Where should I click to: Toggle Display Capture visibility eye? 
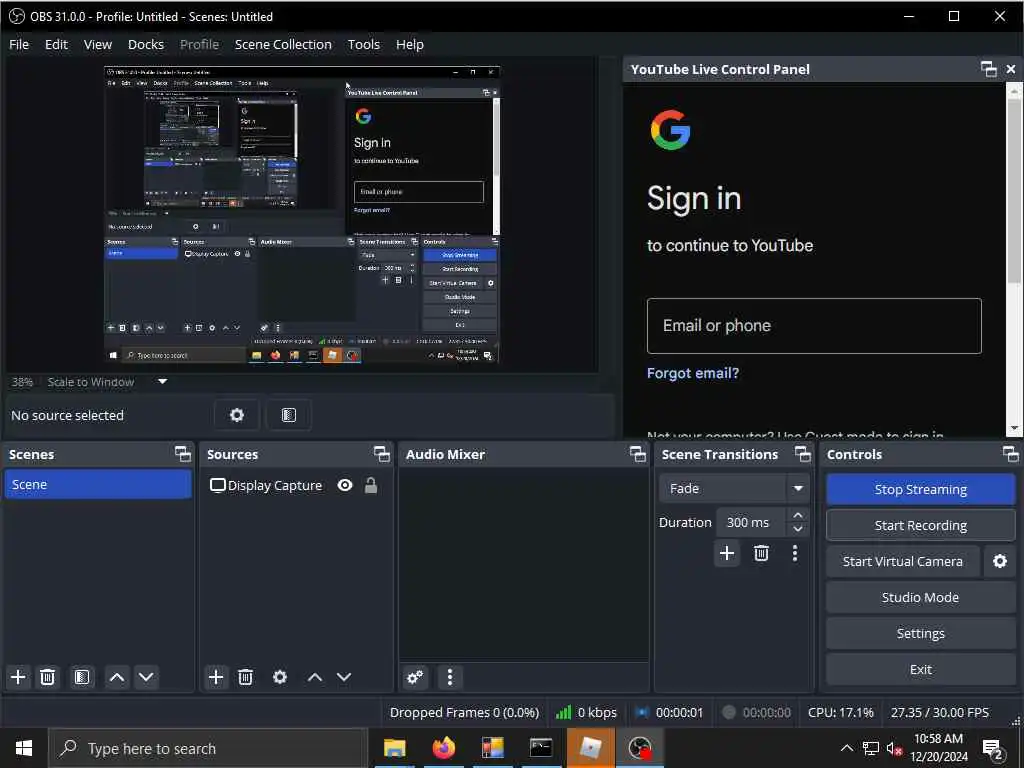coord(345,485)
